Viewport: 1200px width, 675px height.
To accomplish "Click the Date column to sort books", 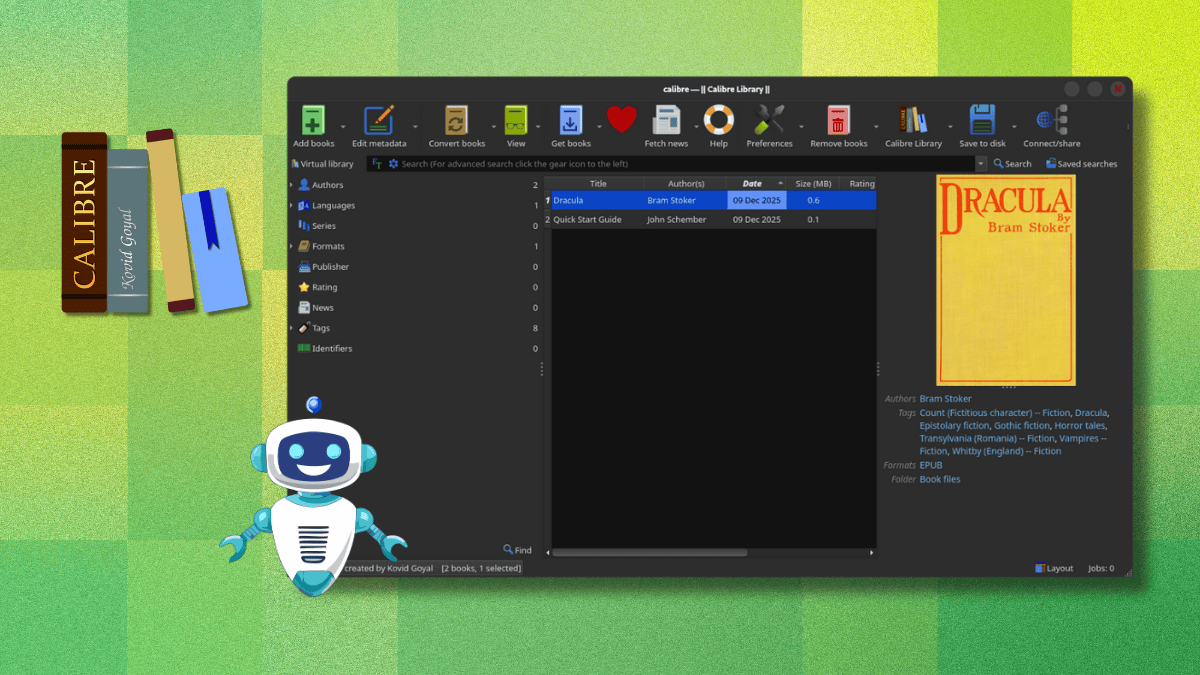I will coord(755,183).
